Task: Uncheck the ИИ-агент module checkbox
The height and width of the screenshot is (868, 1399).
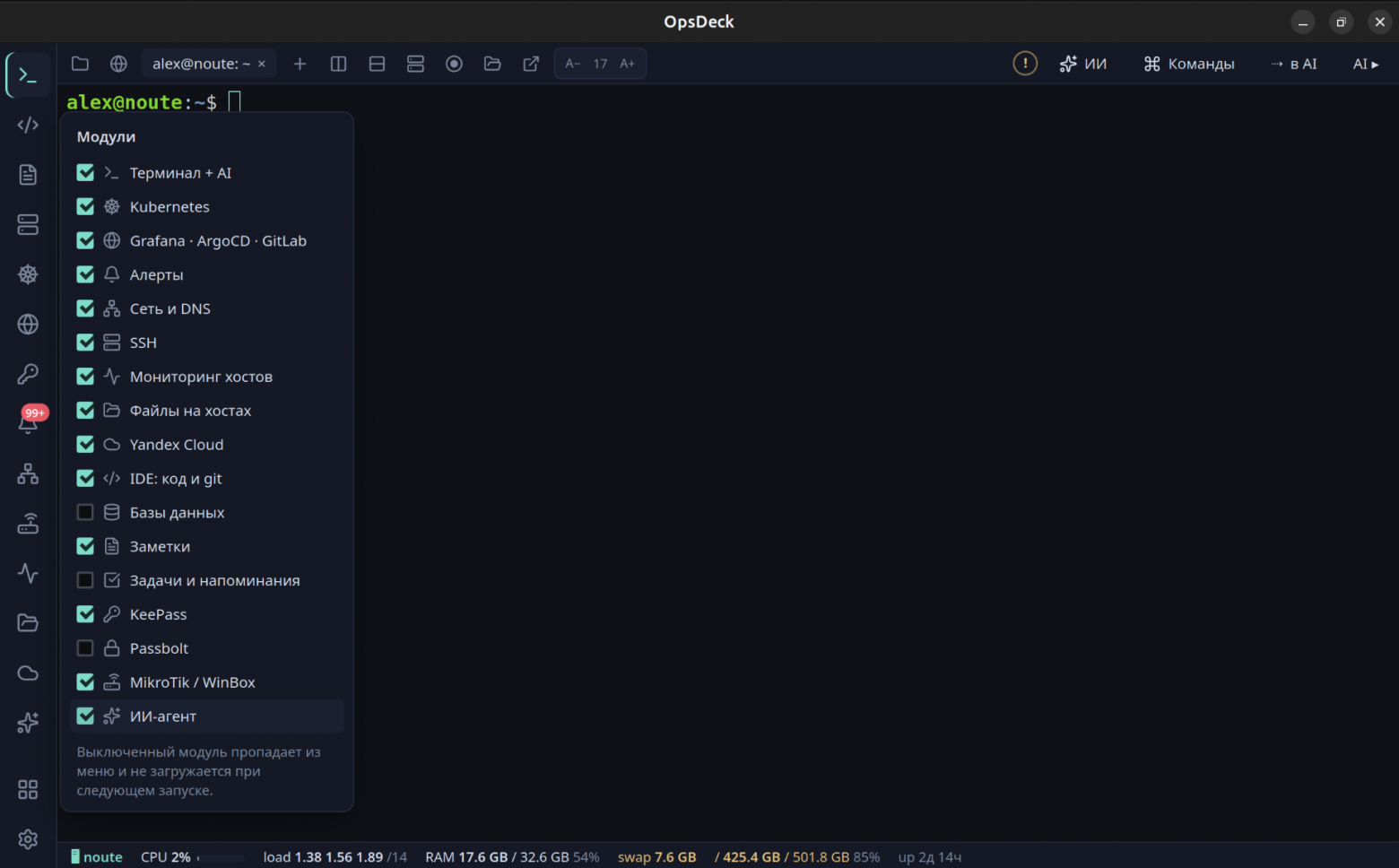Action: point(85,716)
